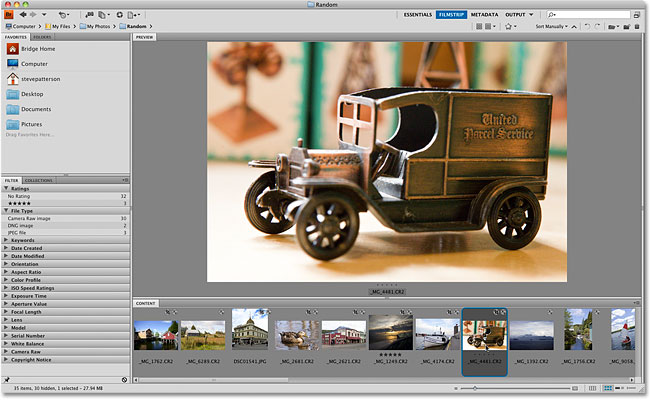The width and height of the screenshot is (650, 400).
Task: Switch to view content as thumbnails
Action: pos(608,388)
